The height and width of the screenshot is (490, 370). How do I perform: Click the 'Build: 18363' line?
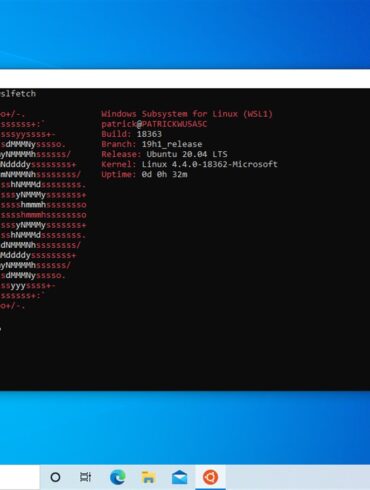pos(132,134)
